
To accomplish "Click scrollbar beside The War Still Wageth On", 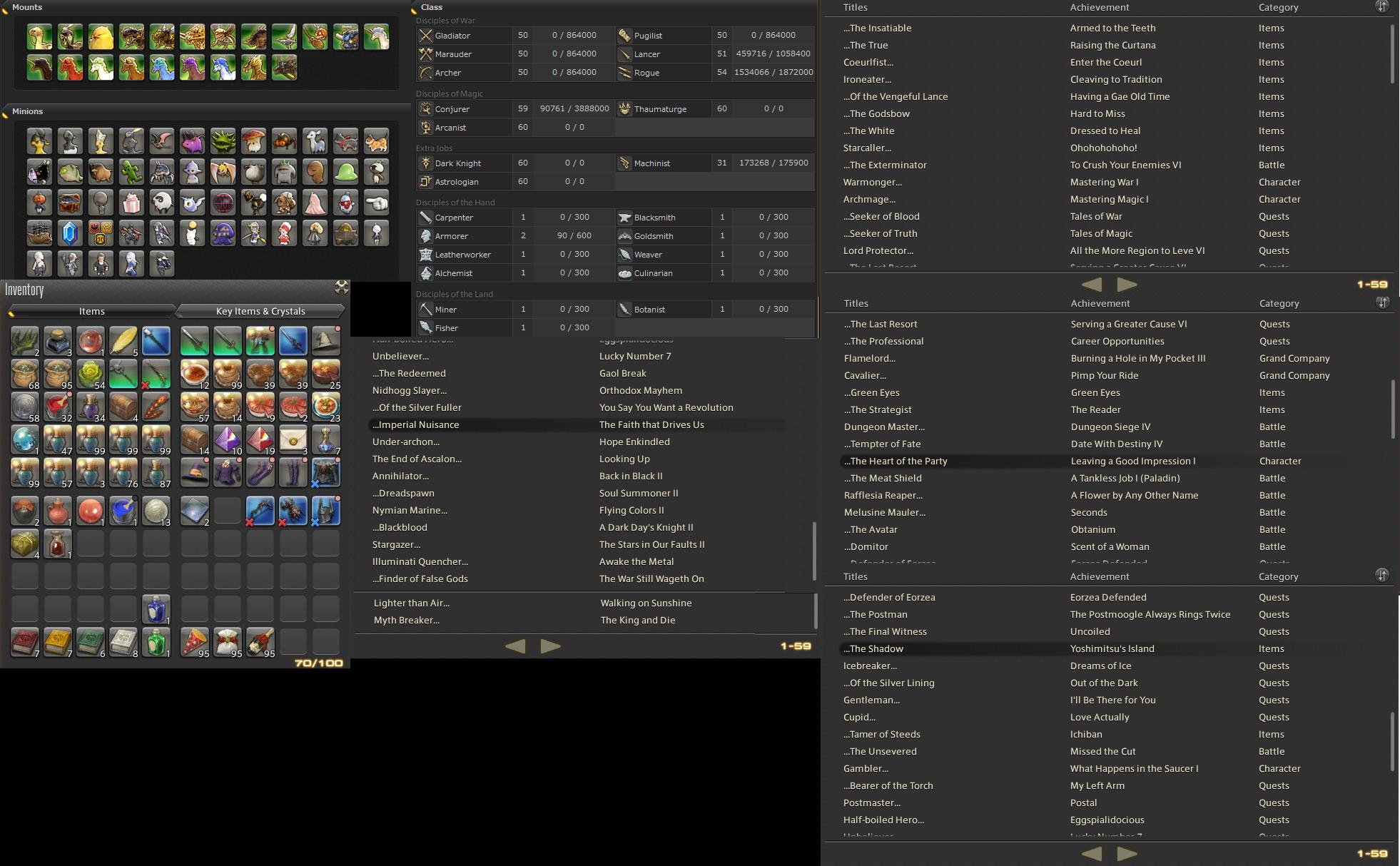I will pos(813,551).
